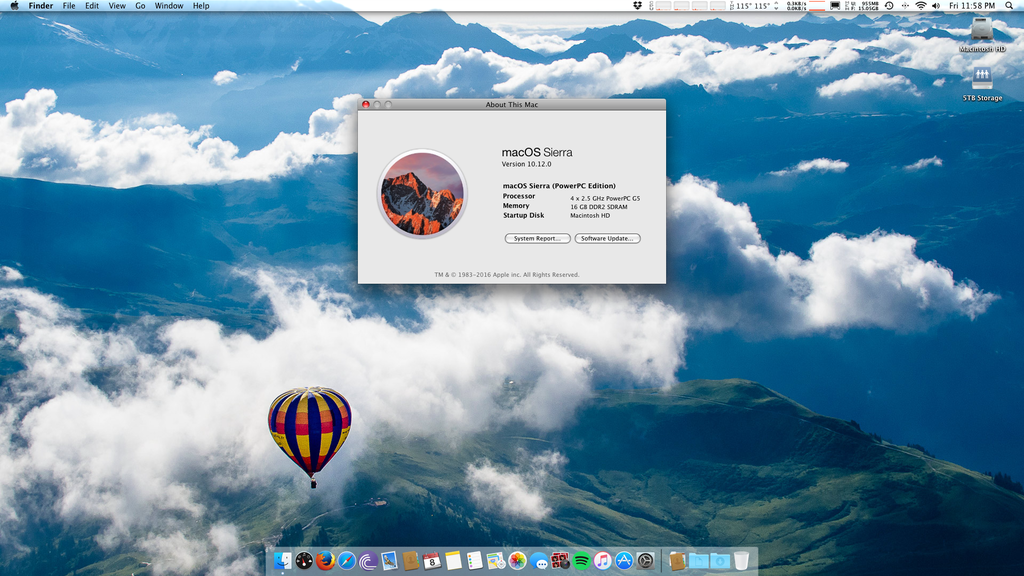Open the View menu

pyautogui.click(x=117, y=5)
